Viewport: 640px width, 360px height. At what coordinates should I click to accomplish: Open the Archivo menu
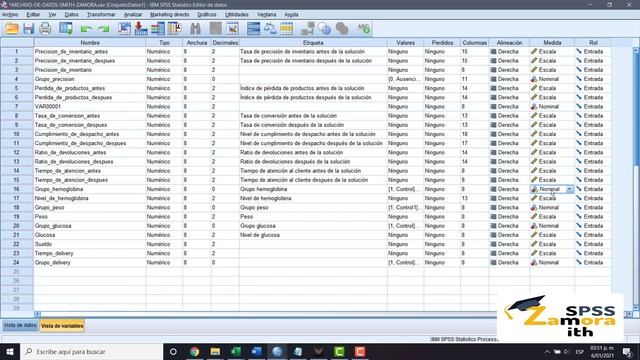click(x=10, y=15)
